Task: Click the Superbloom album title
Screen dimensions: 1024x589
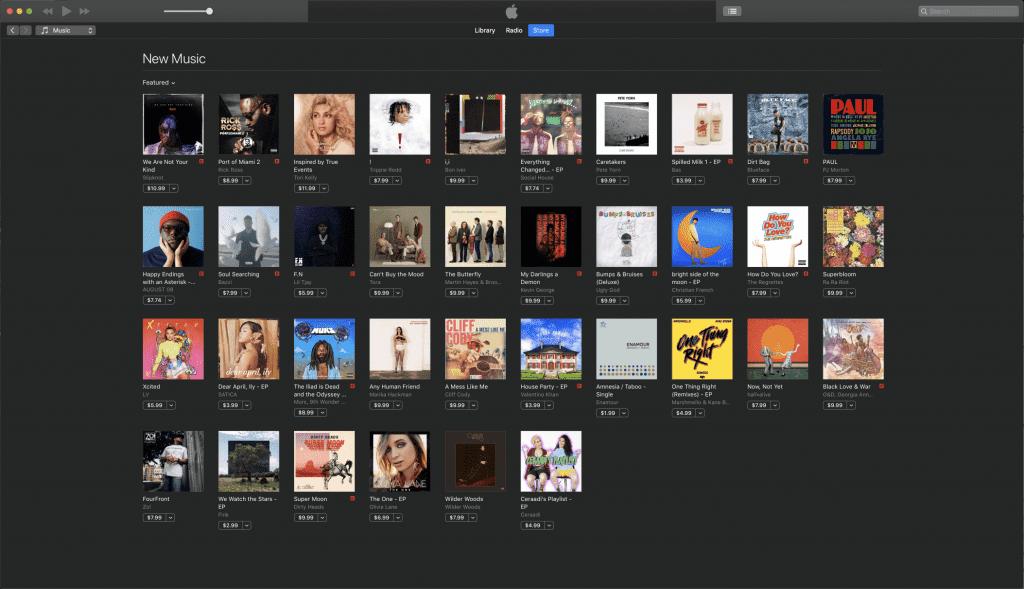Action: point(839,274)
